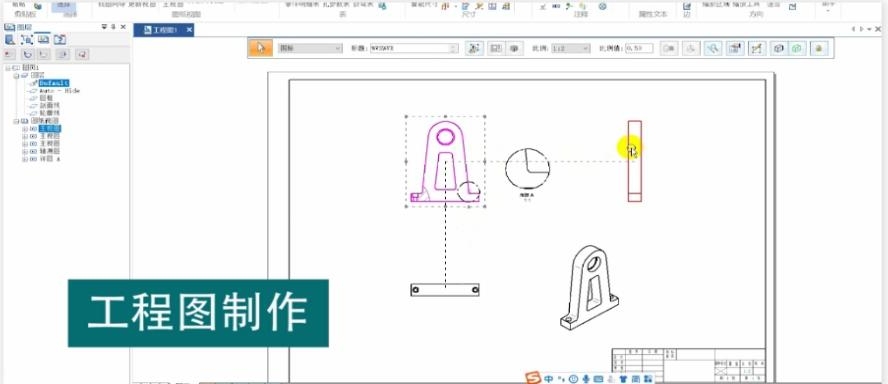This screenshot has width=888, height=384.
Task: Toggle pin on the 图层 panel
Action: pyautogui.click(x=113, y=27)
